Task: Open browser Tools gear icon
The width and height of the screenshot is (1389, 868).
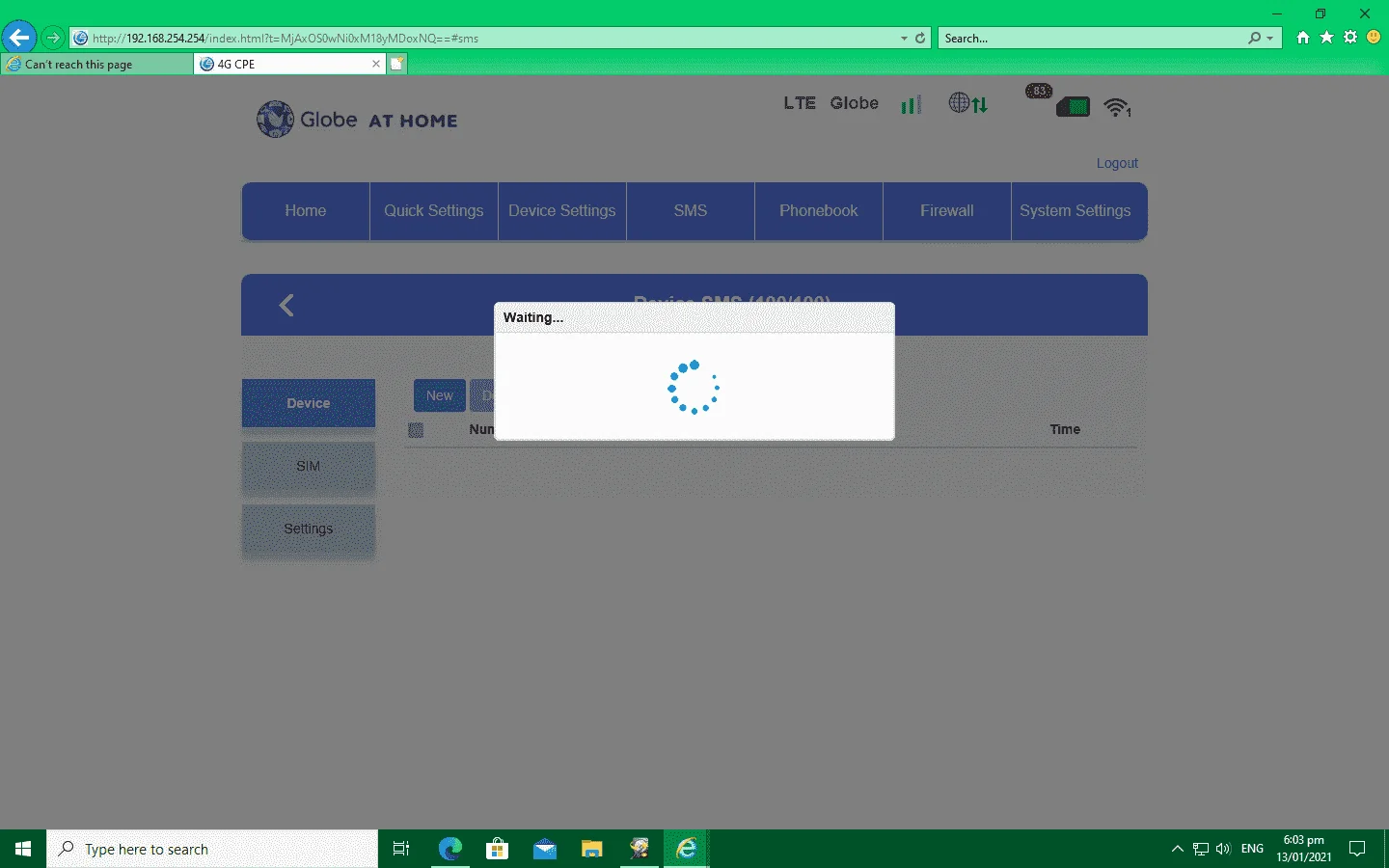Action: coord(1350,38)
